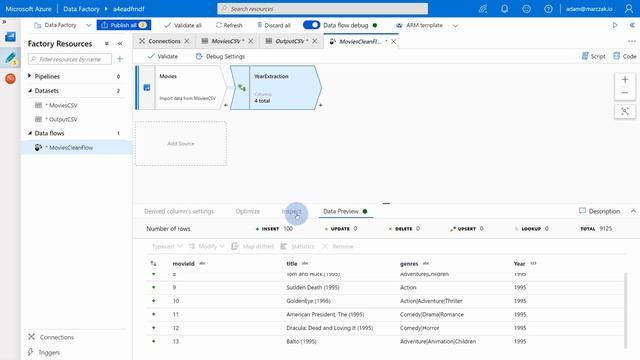The height and width of the screenshot is (360, 640).
Task: Click the feedback smiley icon
Action: tap(527, 9)
